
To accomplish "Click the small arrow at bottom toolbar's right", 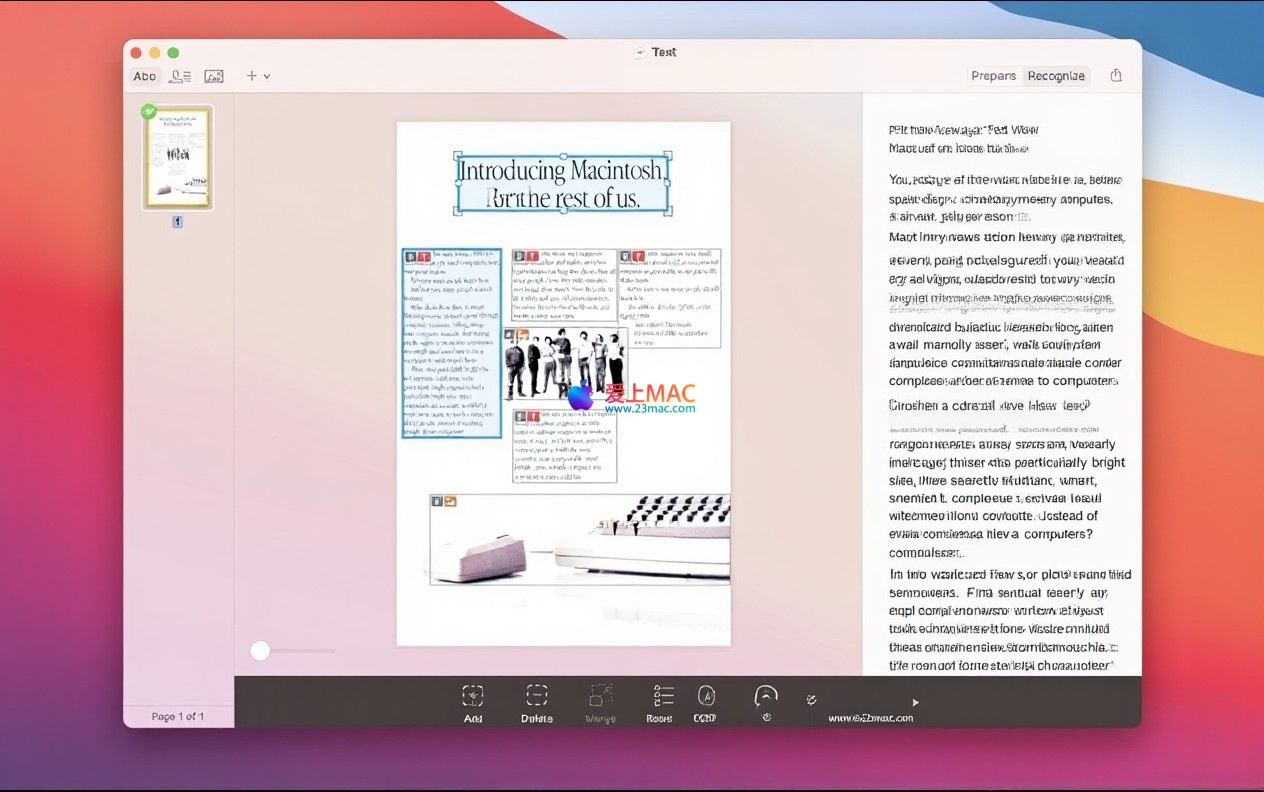I will pyautogui.click(x=914, y=703).
